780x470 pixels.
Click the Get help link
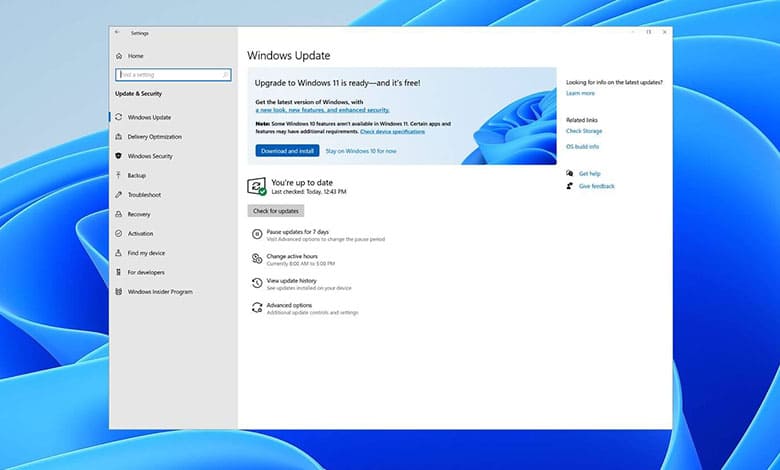tap(589, 174)
